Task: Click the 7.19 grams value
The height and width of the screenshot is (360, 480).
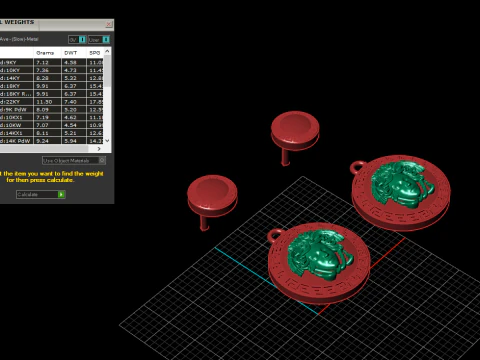Action: coord(42,117)
